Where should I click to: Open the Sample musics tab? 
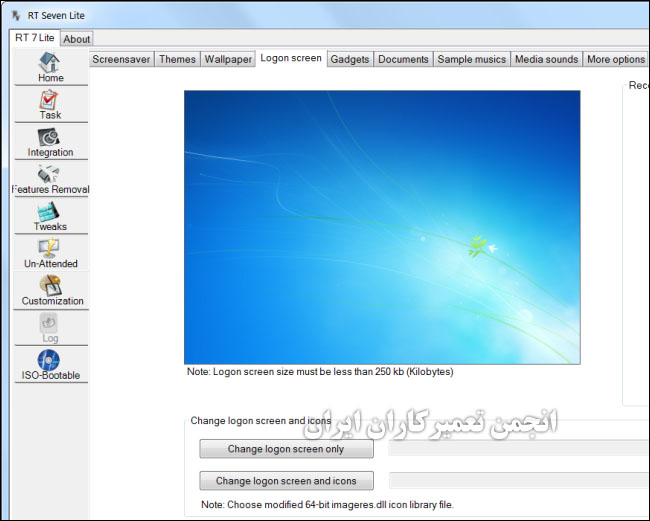point(472,59)
